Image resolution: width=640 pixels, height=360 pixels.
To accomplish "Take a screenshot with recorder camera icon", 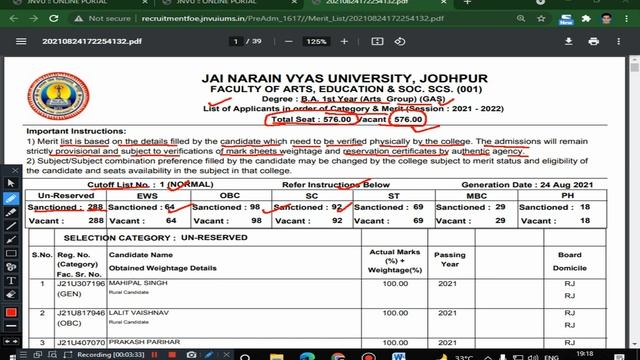I will (191, 355).
